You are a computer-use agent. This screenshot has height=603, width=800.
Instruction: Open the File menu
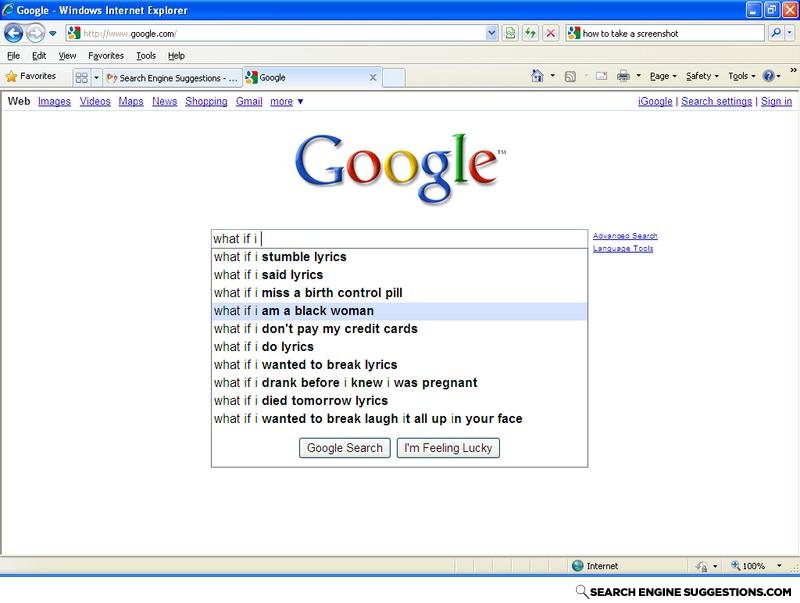coord(13,56)
